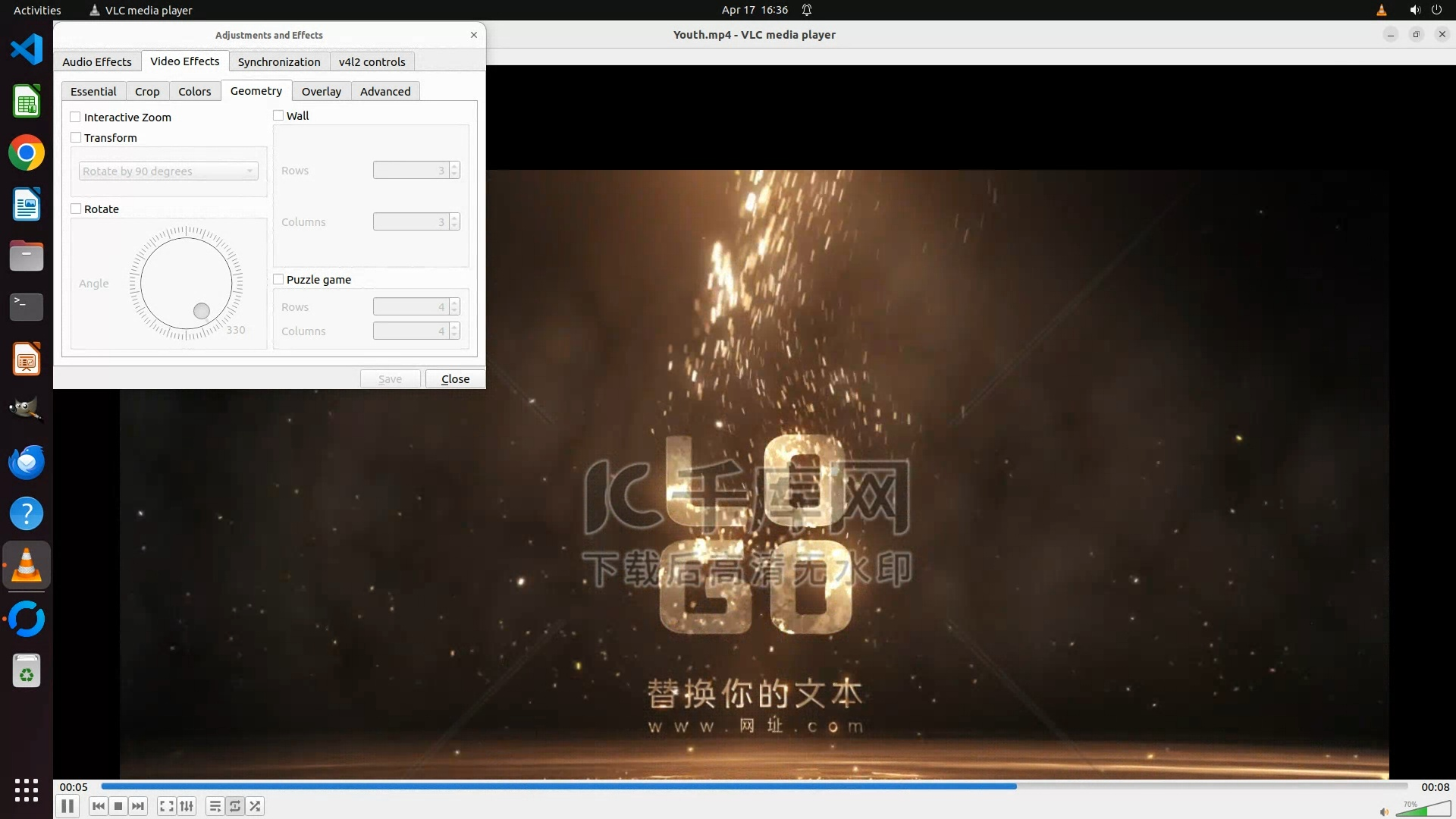Increase Wall Rows spinner value
Screen dimensions: 1456x819
(x=454, y=166)
